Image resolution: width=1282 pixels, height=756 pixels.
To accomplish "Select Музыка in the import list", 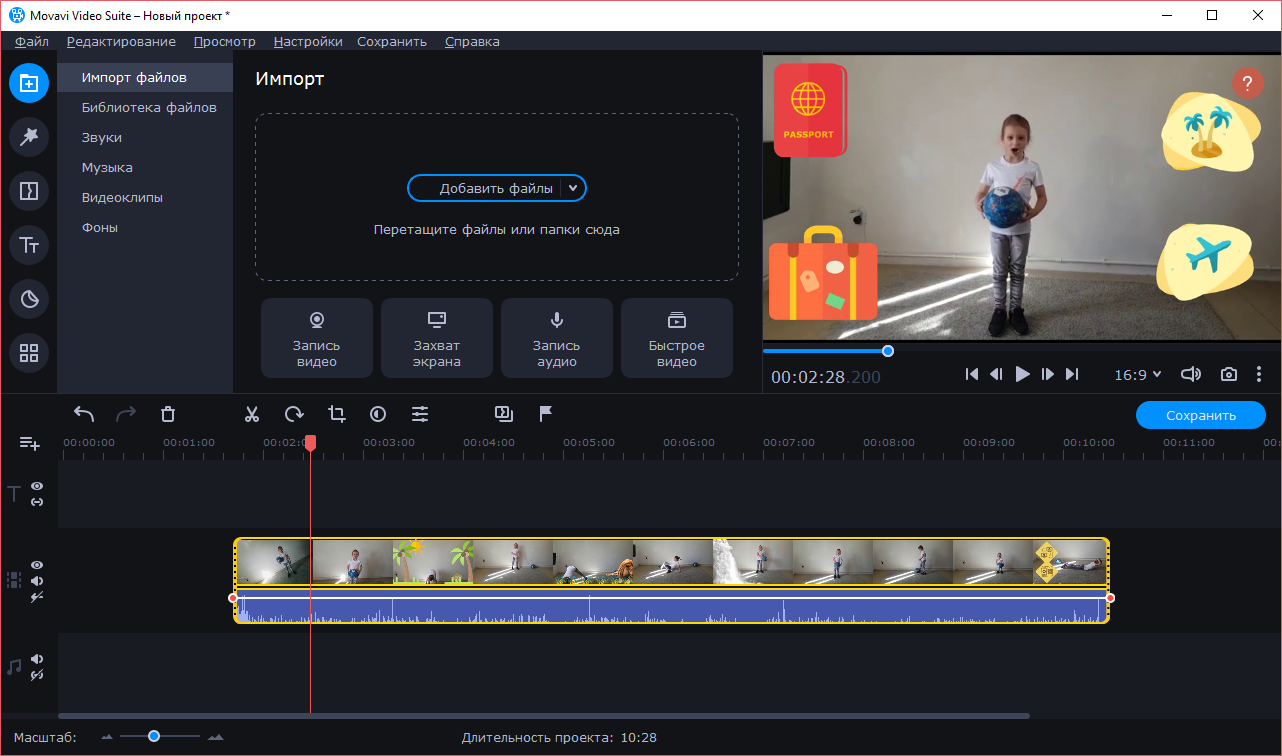I will coord(107,168).
